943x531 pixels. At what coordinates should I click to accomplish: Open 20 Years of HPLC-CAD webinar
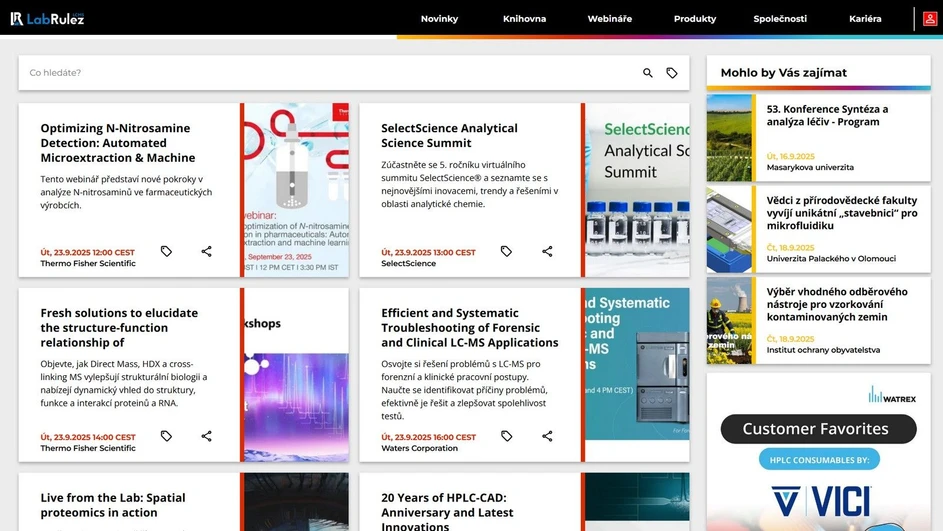pyautogui.click(x=447, y=511)
